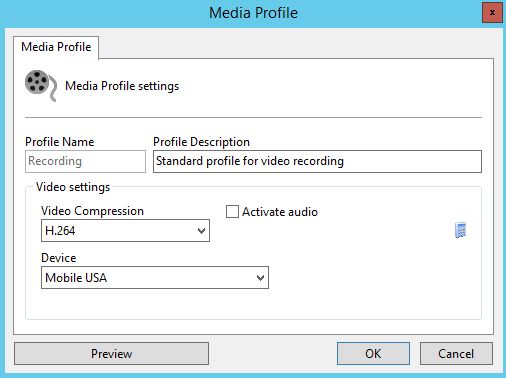This screenshot has width=506, height=378.
Task: Click the Profile Name Recording field
Action: point(85,161)
